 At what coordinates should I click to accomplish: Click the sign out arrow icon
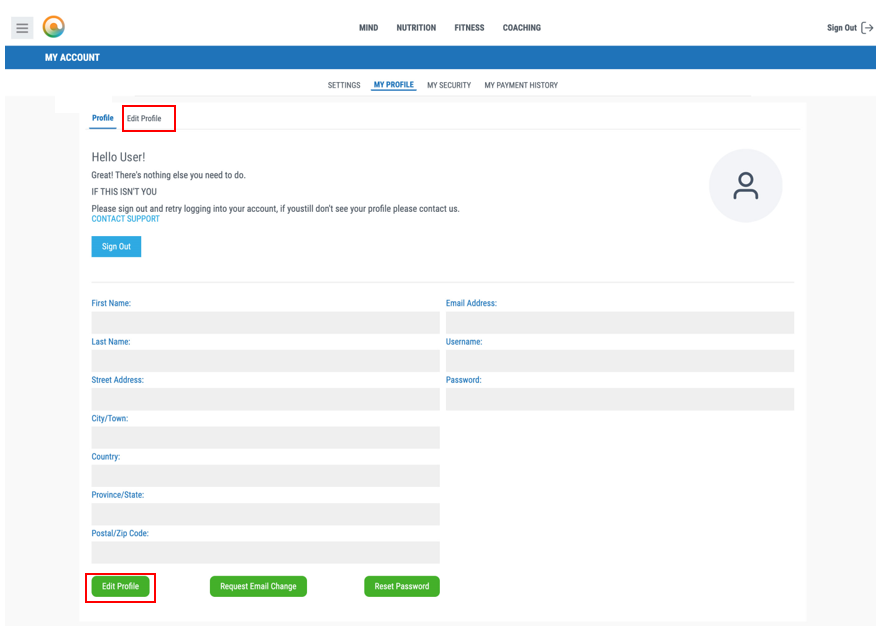(866, 28)
